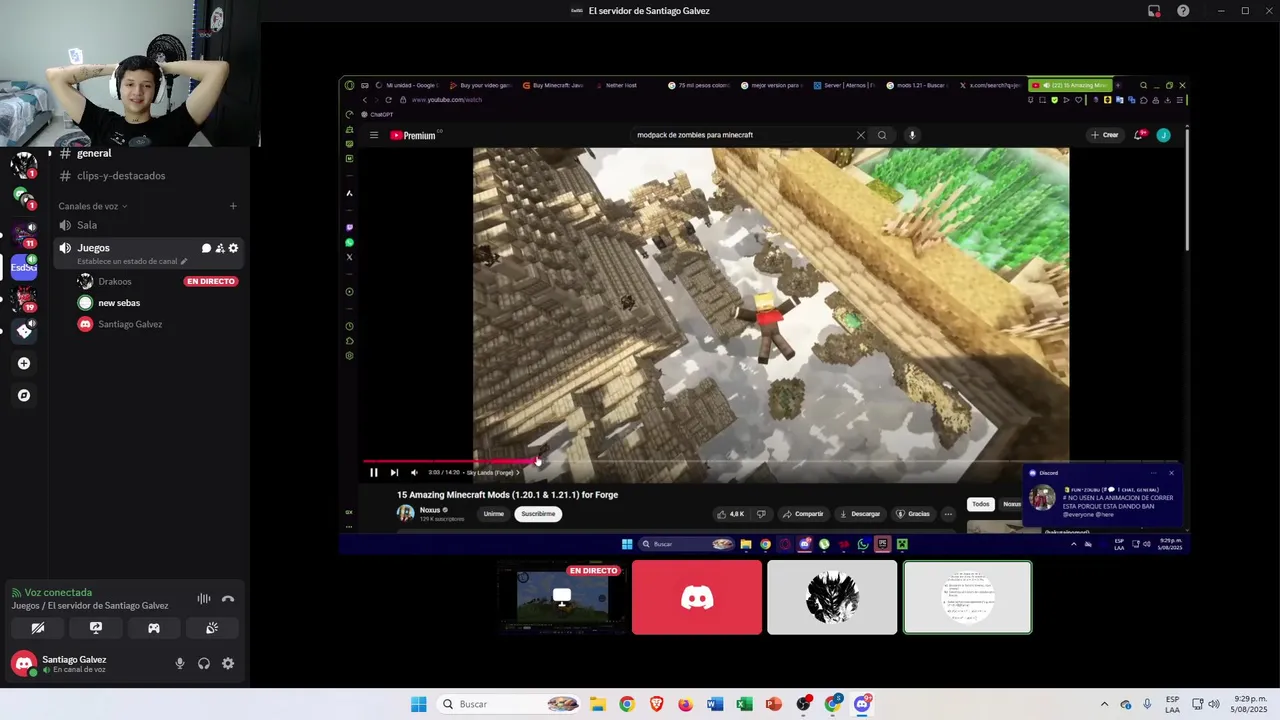
Task: Collapse the Canales de voz category
Action: [92, 206]
